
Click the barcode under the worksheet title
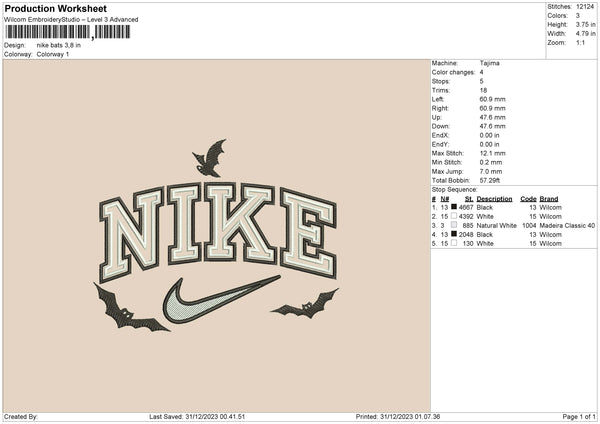click(68, 32)
